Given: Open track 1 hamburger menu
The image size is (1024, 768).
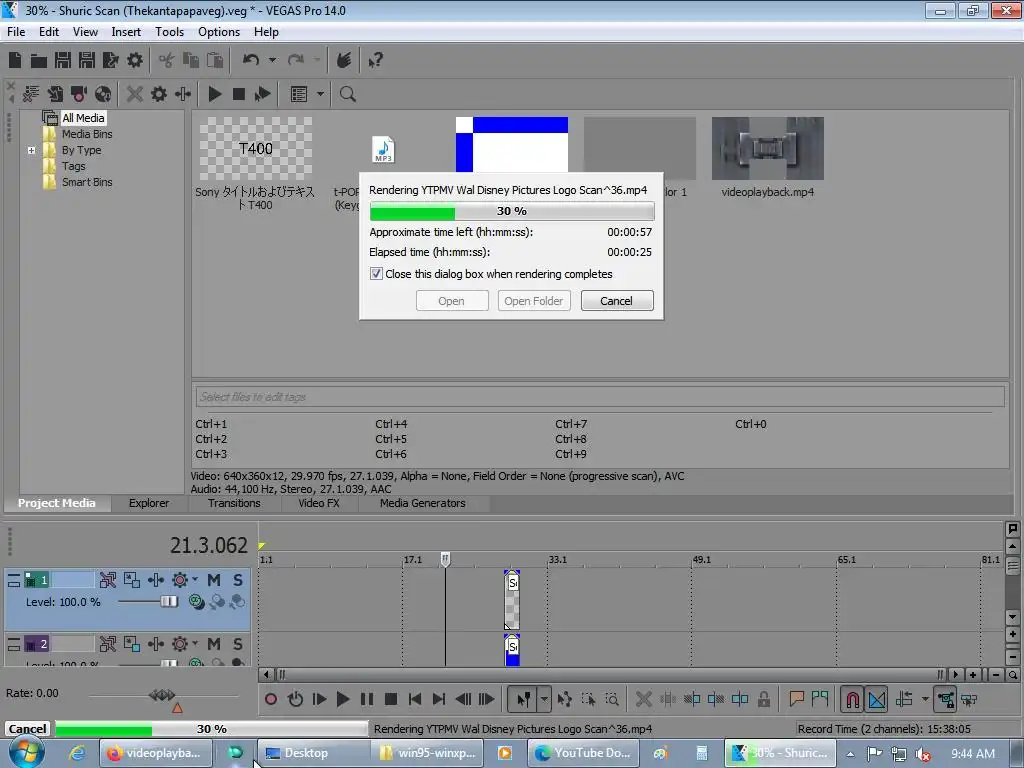Looking at the screenshot, I should pos(14,580).
